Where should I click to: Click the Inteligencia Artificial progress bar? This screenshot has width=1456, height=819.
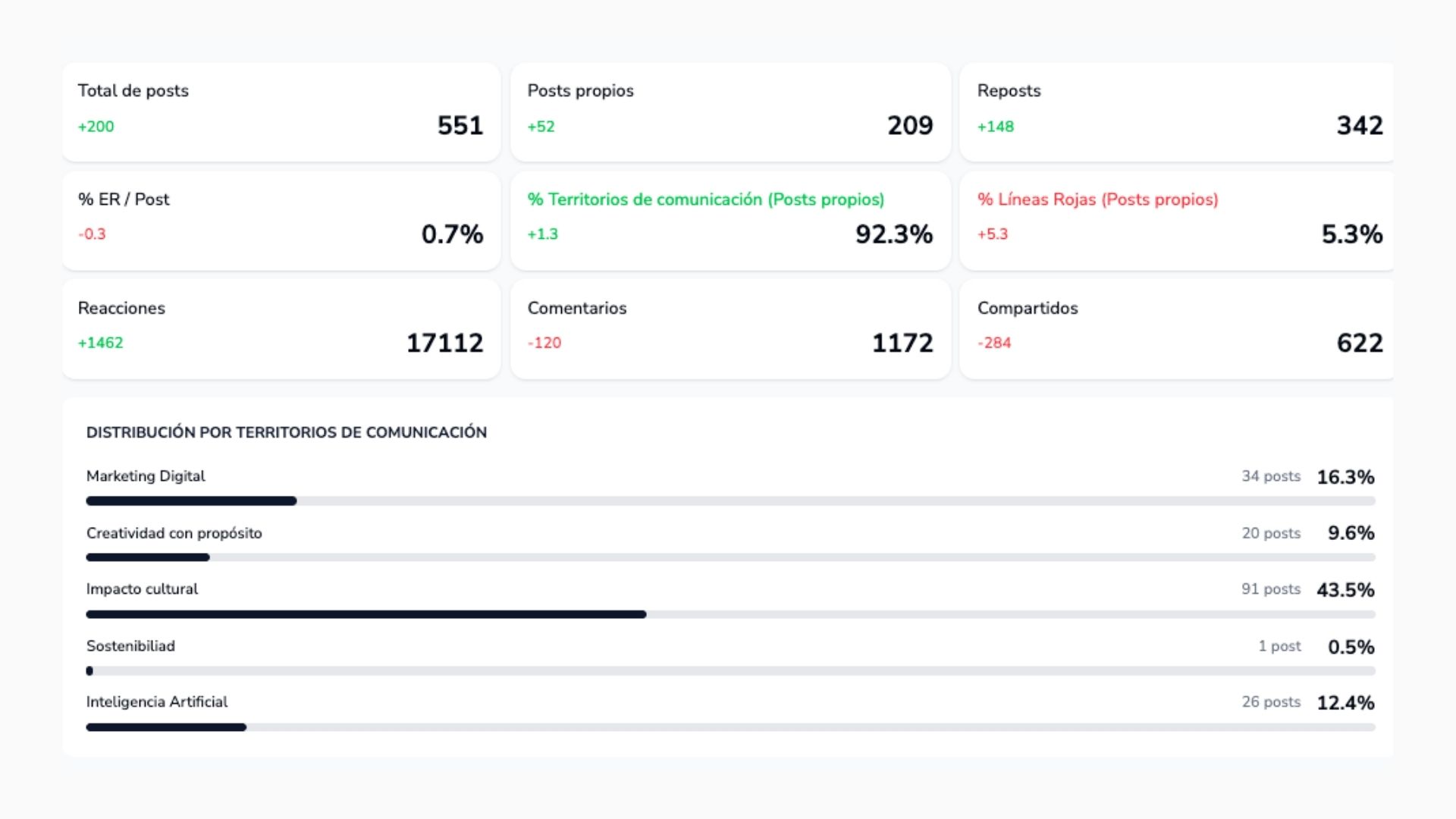tap(730, 727)
